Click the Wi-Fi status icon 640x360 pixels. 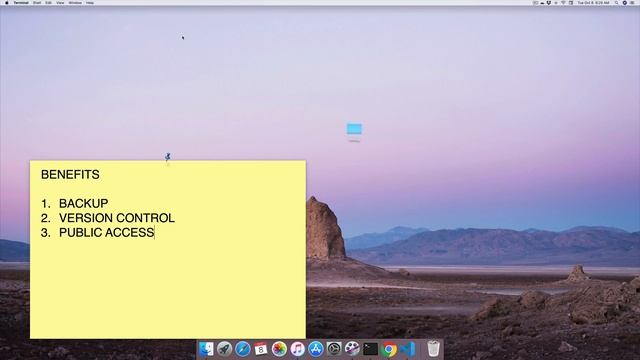pos(563,2)
